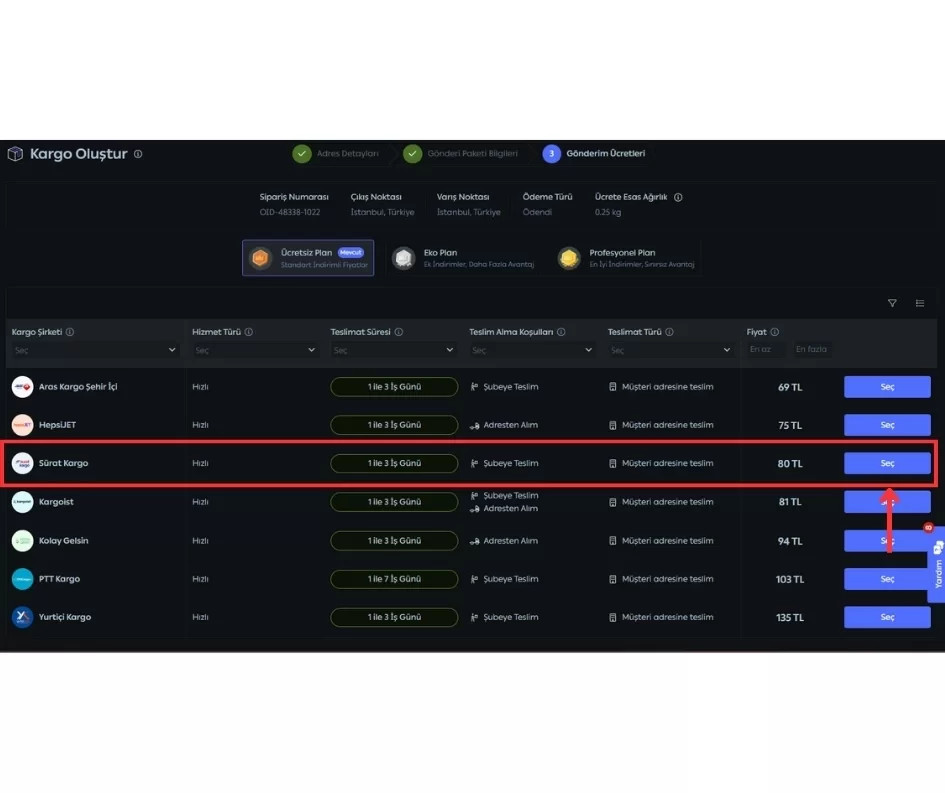
Task: Click the HepsiJET logo
Action: [22, 425]
